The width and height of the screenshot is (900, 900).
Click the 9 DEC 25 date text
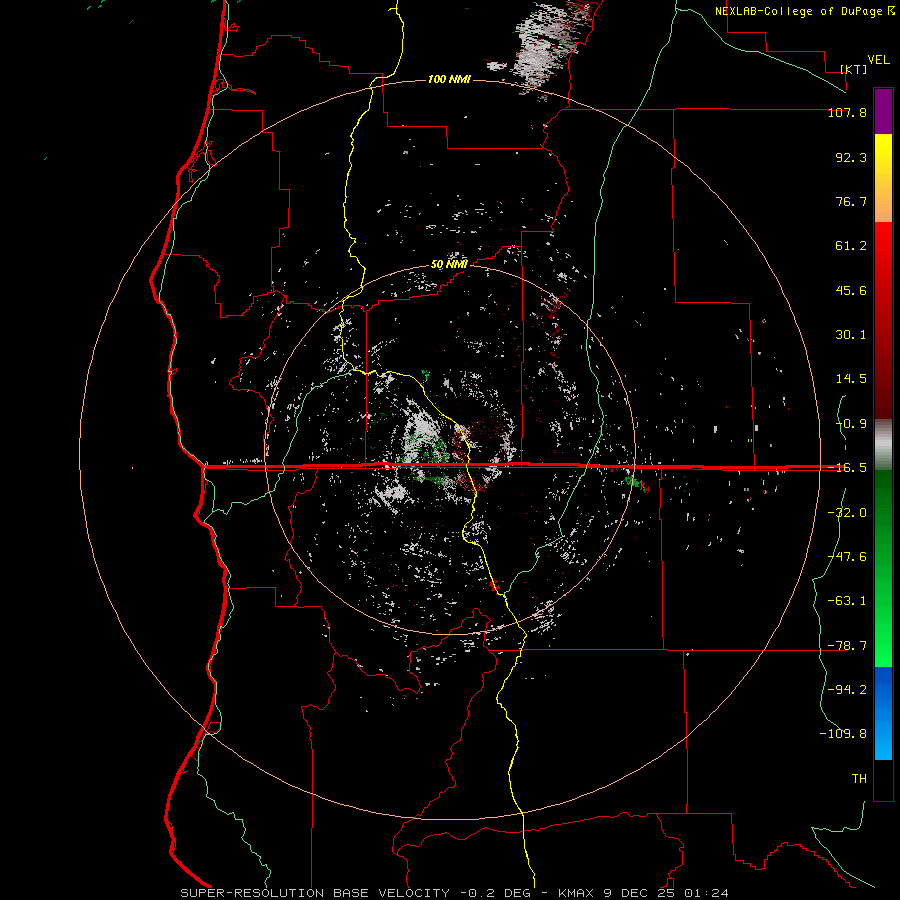click(x=639, y=893)
